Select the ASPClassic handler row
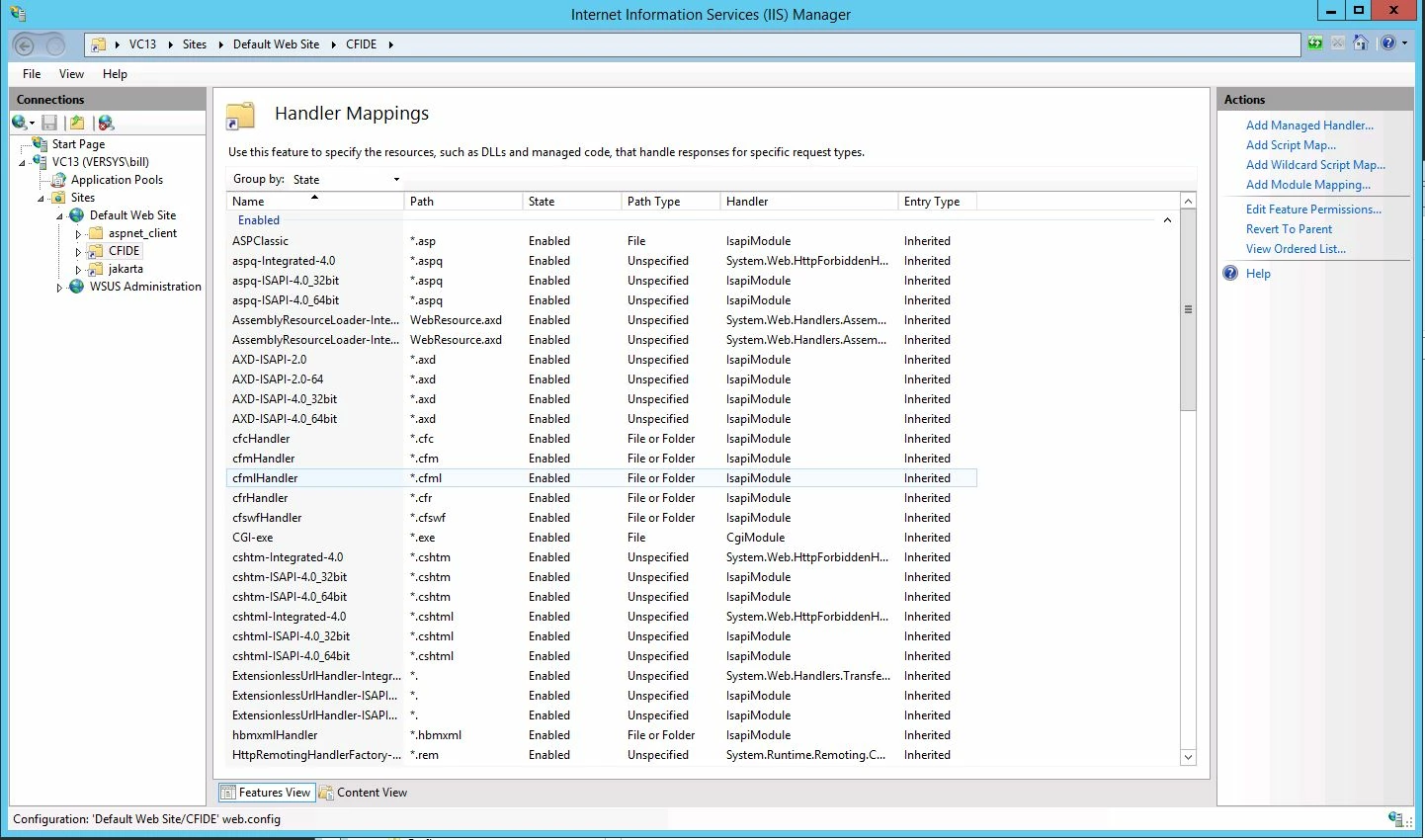The width and height of the screenshot is (1425, 840). click(602, 240)
